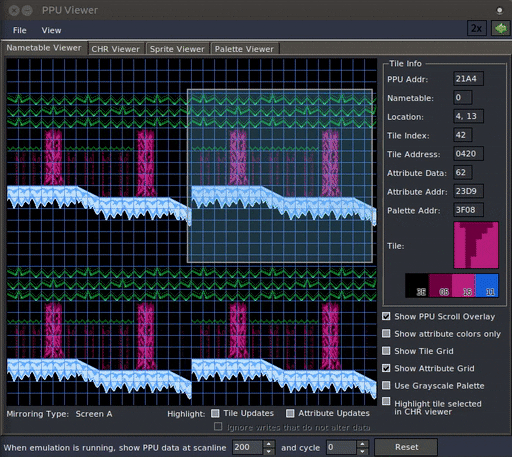Click the magenta tile preview image

click(x=476, y=245)
